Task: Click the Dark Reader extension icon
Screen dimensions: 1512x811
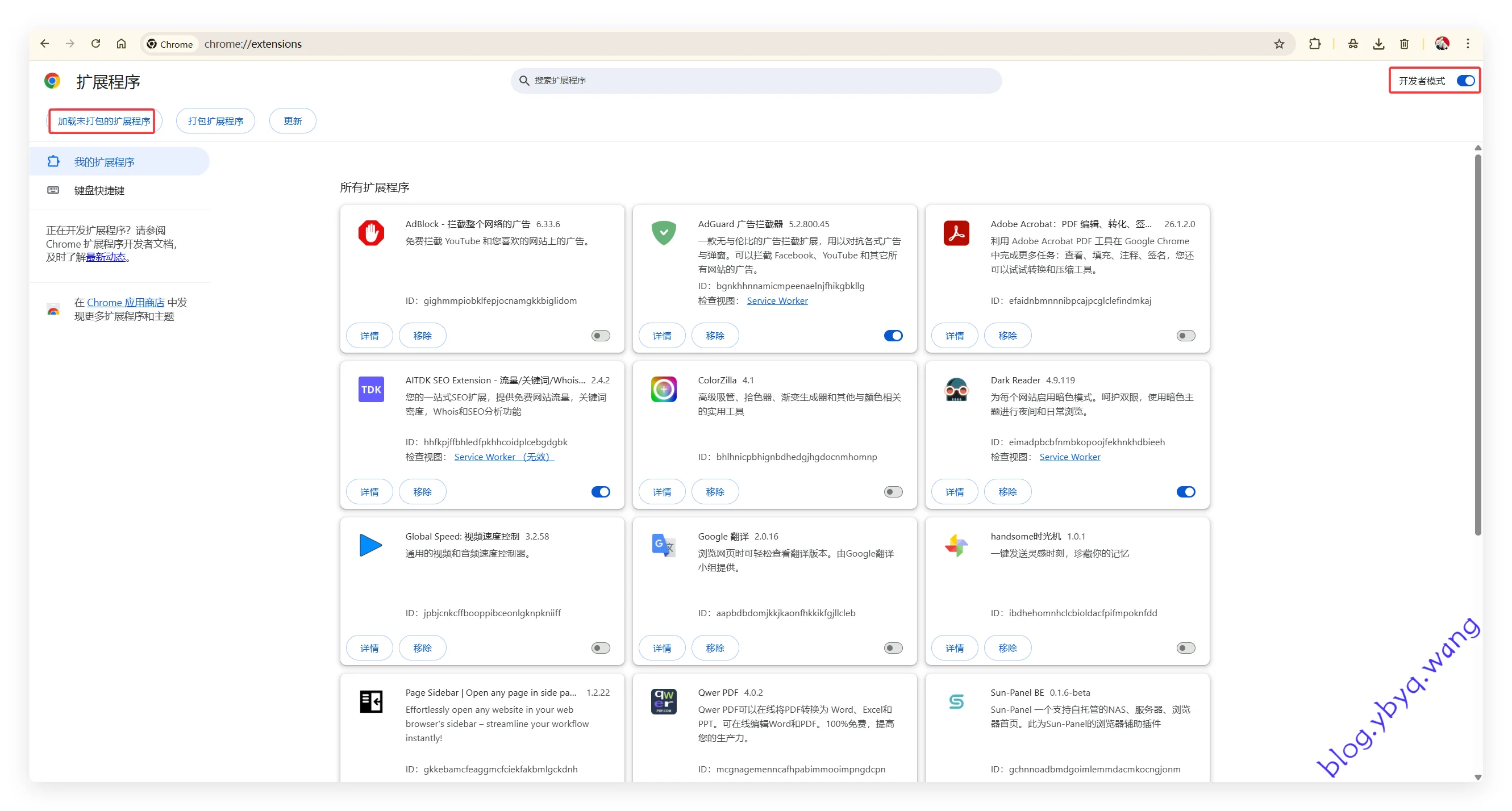Action: pos(956,390)
